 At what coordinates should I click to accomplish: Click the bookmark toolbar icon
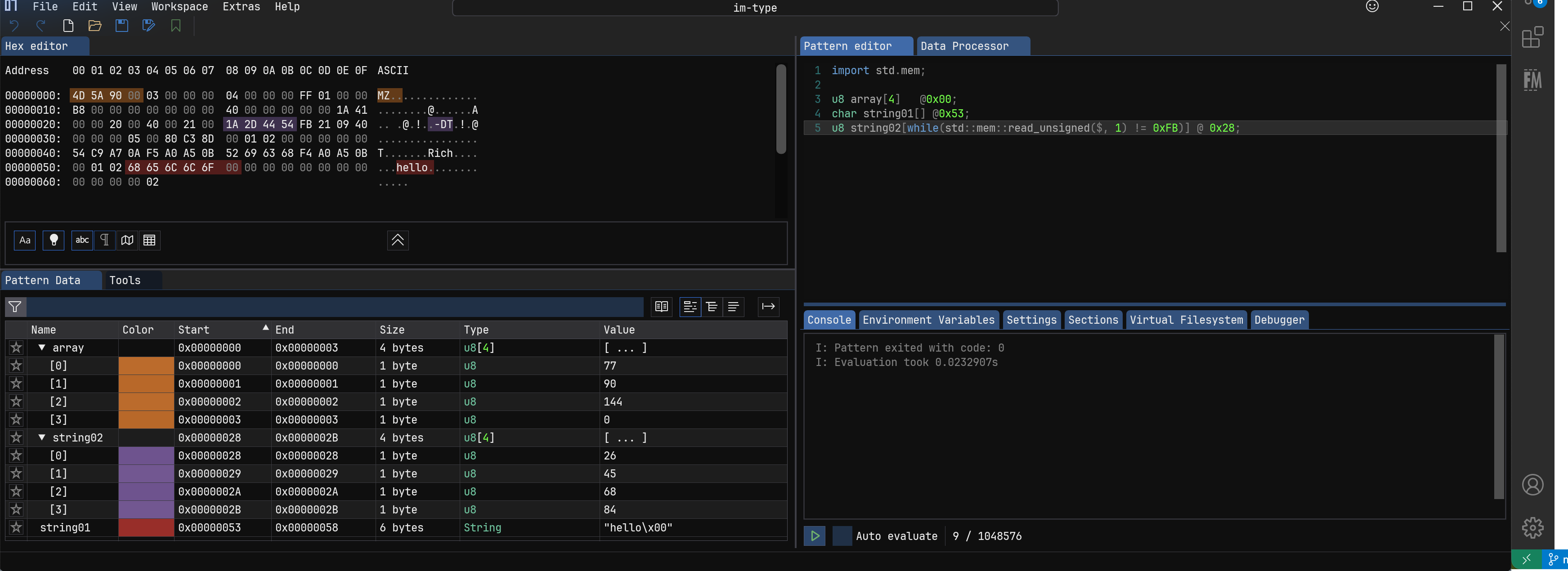coord(176,26)
